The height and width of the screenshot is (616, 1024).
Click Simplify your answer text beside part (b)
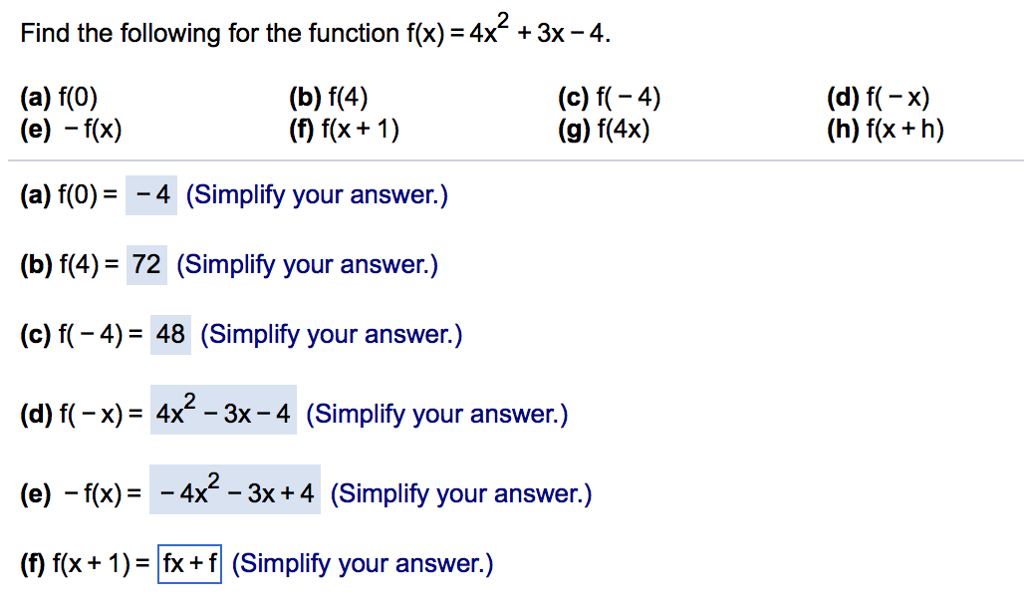click(x=307, y=265)
